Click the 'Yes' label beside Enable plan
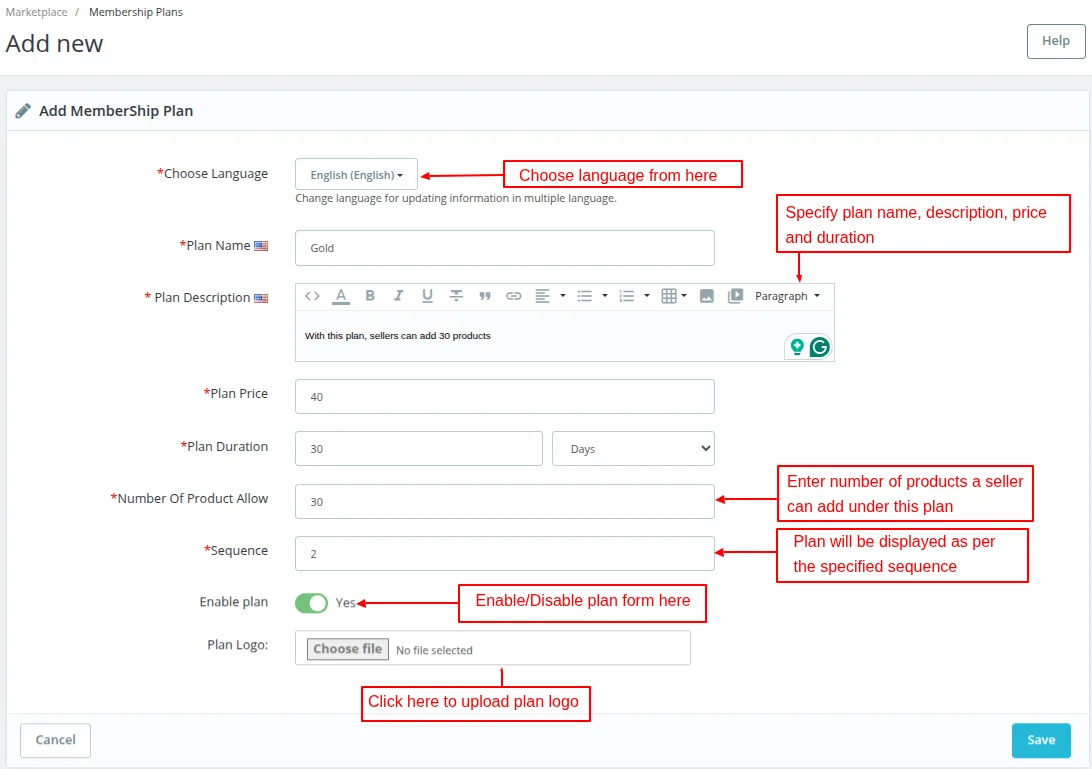The height and width of the screenshot is (769, 1092). [345, 603]
